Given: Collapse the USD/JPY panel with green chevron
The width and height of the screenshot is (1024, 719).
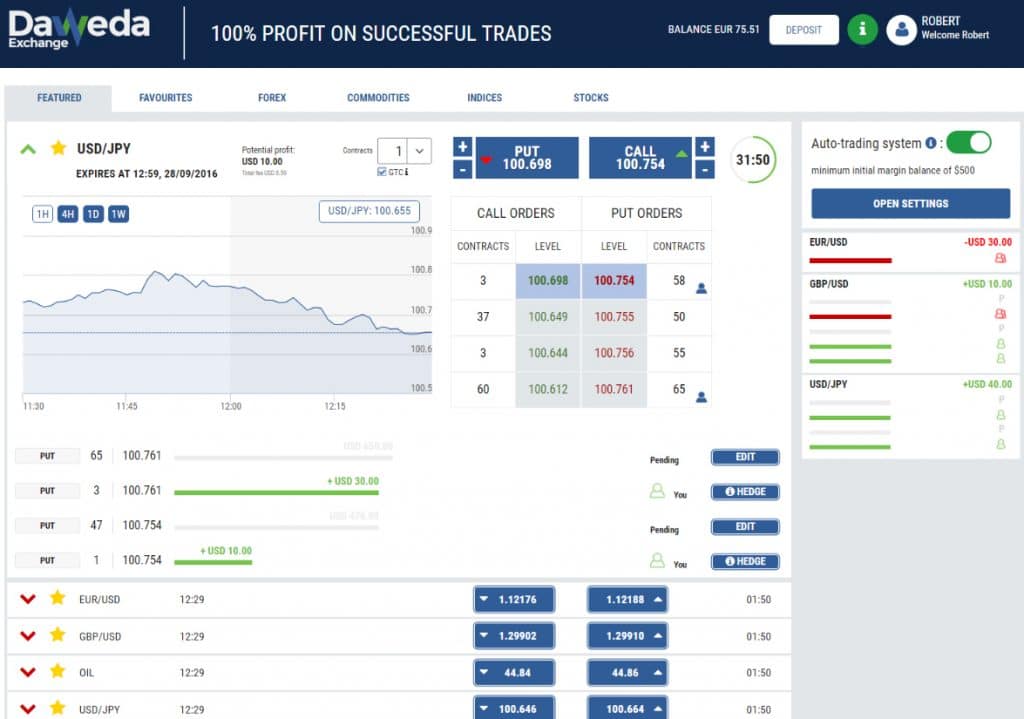Looking at the screenshot, I should coord(28,149).
